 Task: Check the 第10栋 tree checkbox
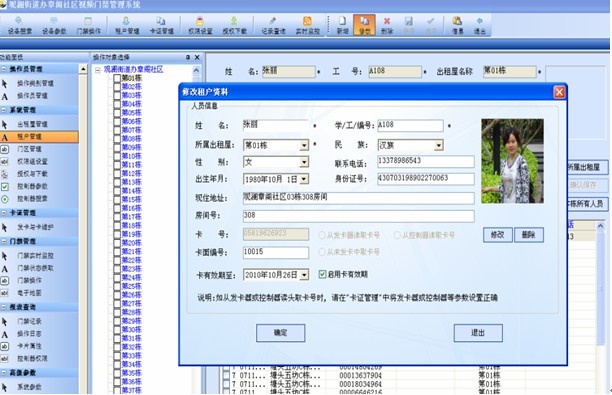[117, 156]
